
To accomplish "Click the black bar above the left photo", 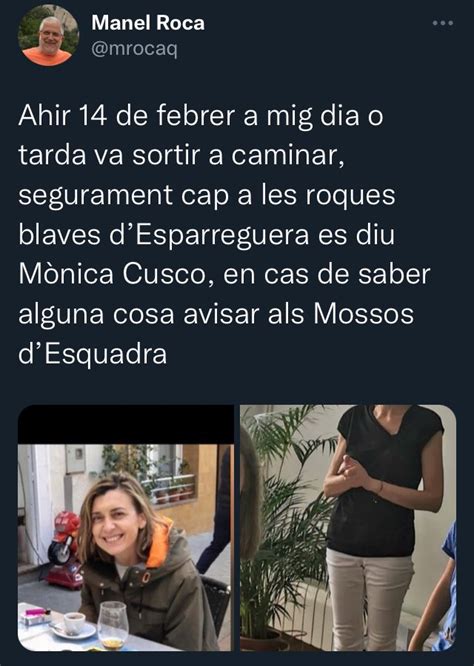I will coord(126,424).
